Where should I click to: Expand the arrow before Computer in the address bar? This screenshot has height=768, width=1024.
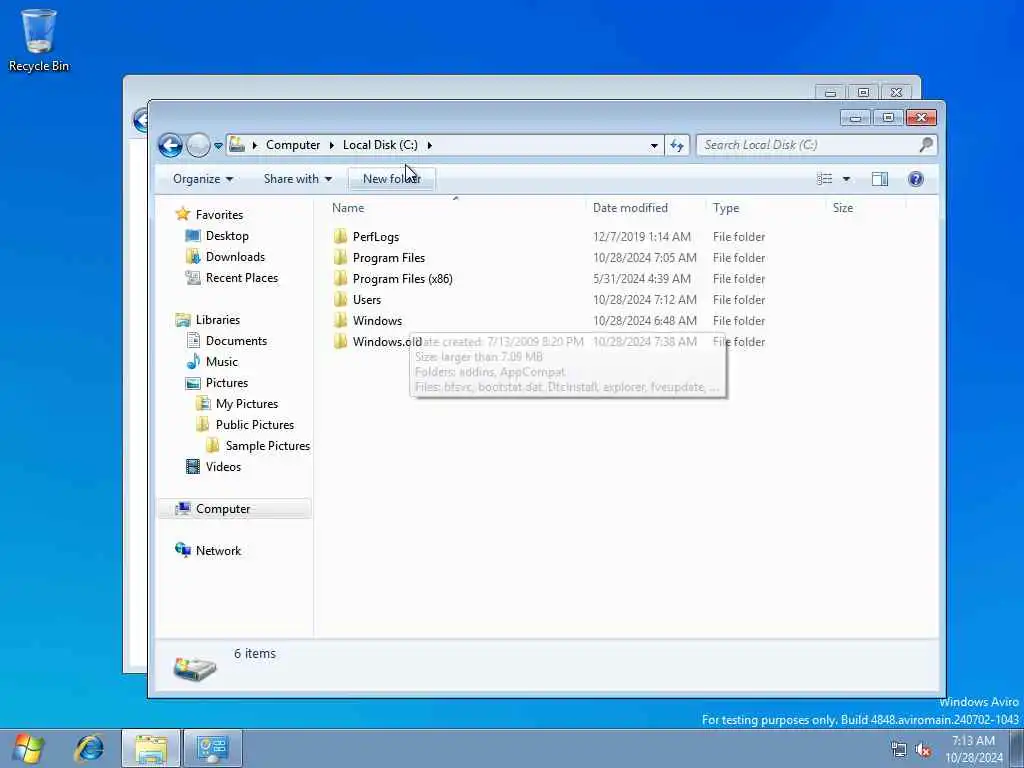(x=255, y=145)
